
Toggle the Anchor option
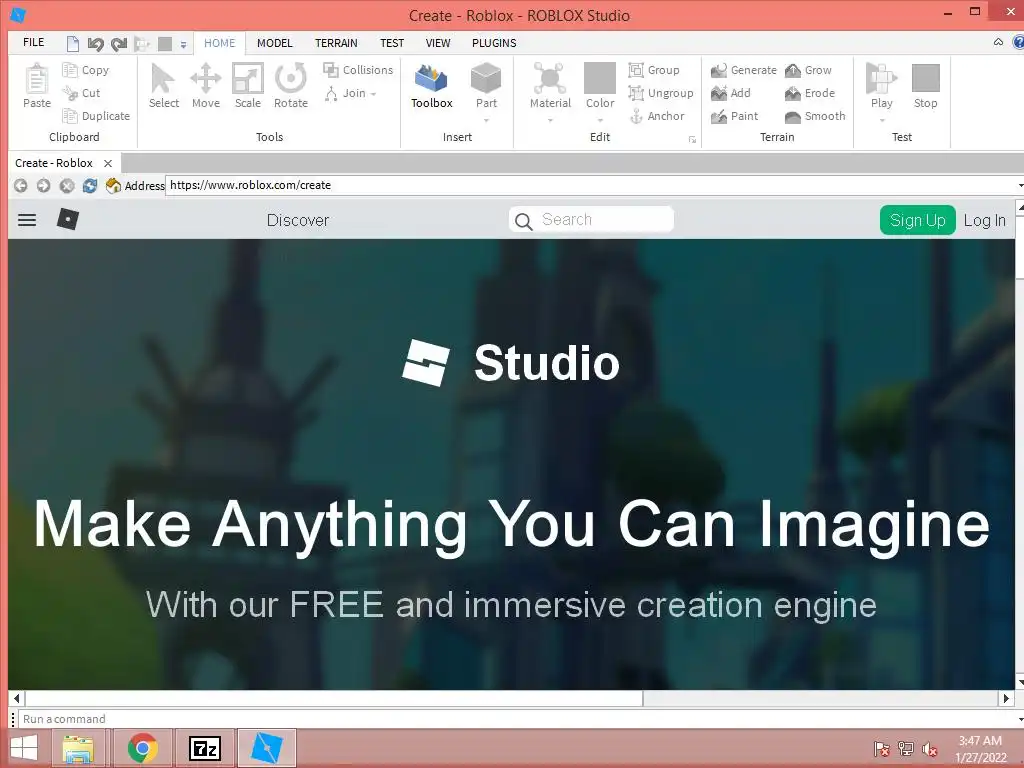point(657,116)
